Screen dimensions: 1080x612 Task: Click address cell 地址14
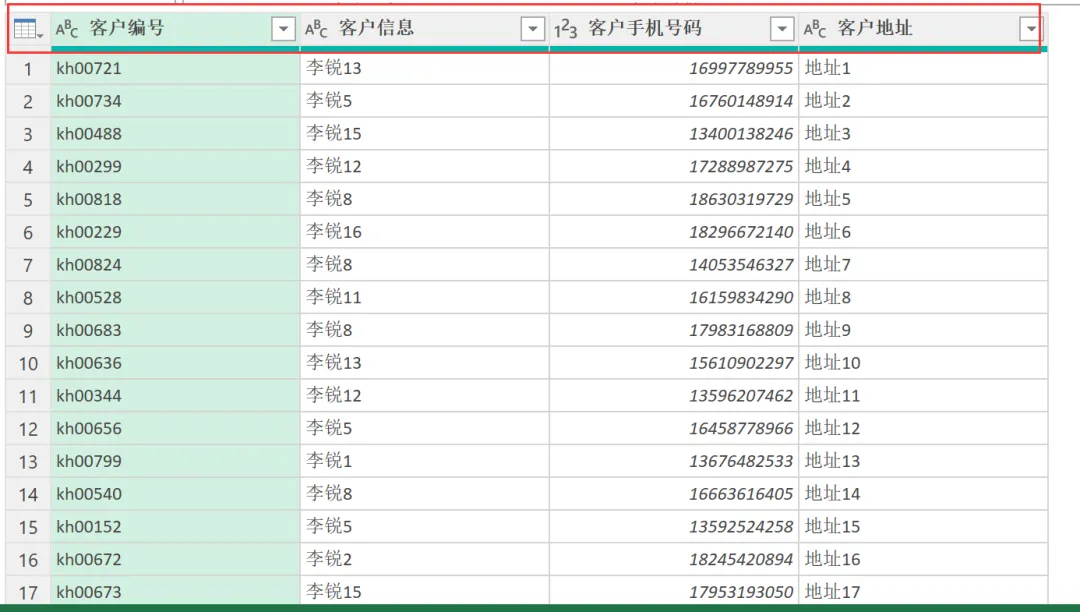click(x=924, y=494)
